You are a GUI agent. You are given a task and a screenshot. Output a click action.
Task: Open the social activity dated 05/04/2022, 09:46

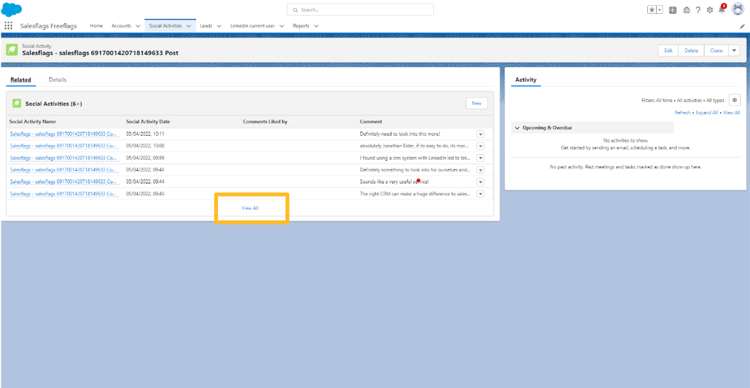coord(63,170)
